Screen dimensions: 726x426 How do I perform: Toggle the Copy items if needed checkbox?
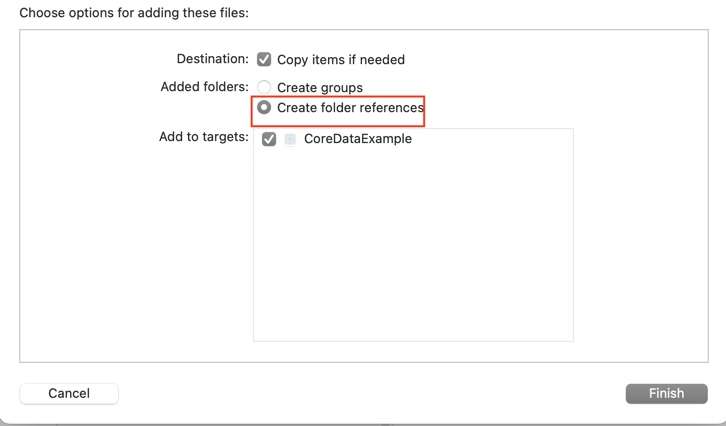[264, 60]
